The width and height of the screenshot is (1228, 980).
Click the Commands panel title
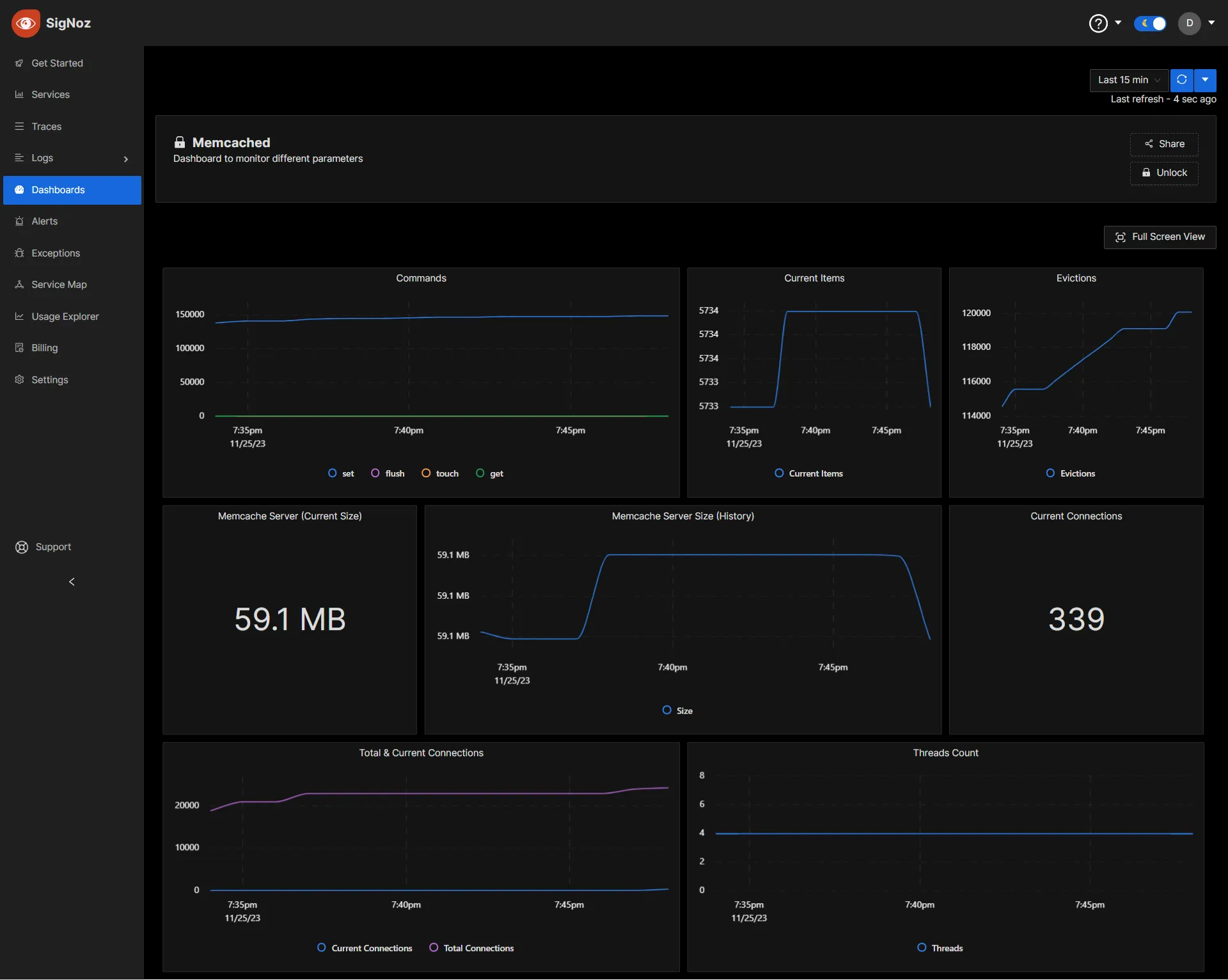(x=421, y=278)
